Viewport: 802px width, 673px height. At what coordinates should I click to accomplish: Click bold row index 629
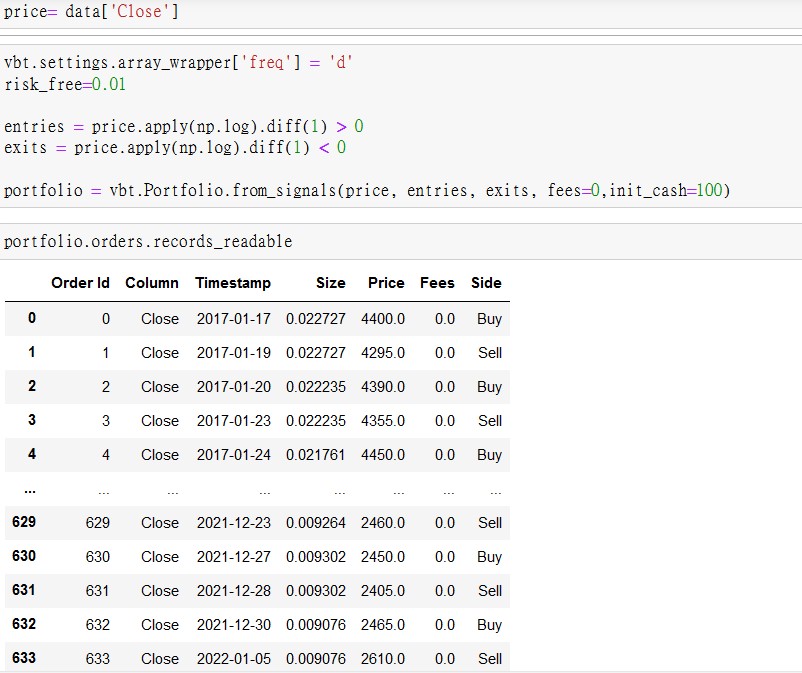[x=24, y=522]
